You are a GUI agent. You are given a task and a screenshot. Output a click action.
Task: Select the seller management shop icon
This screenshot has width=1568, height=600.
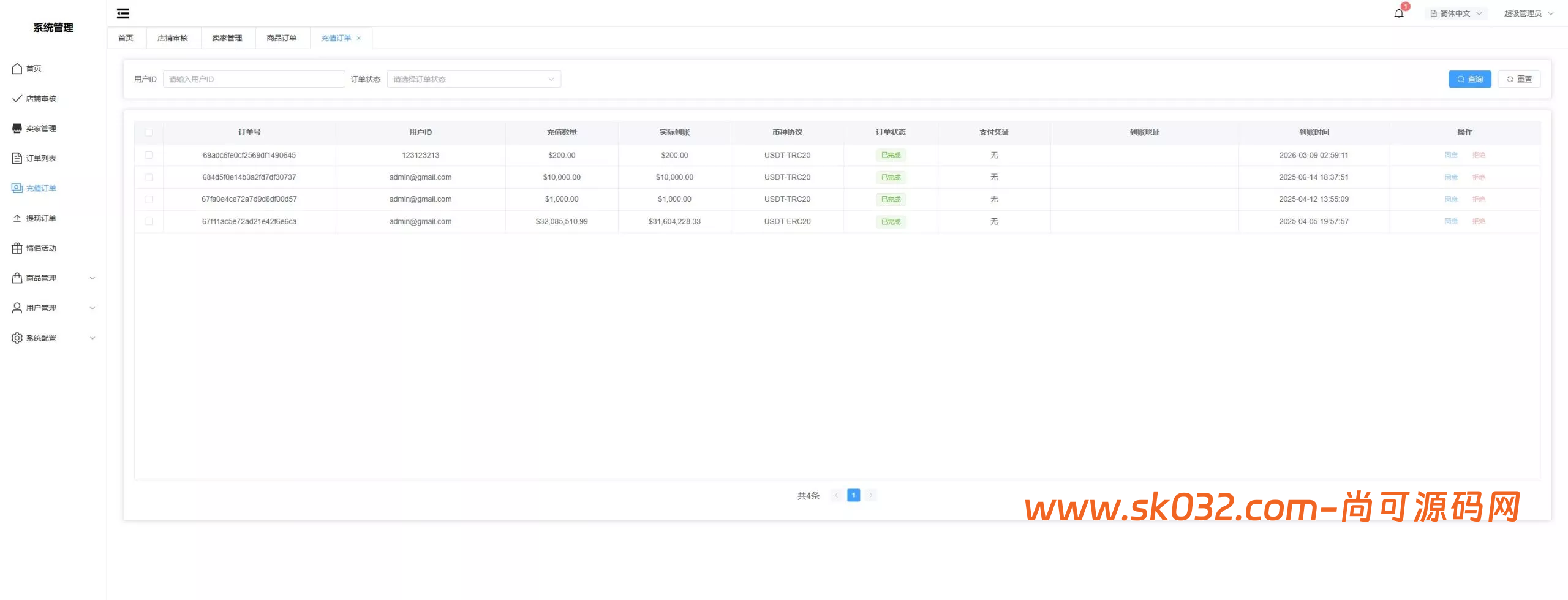coord(17,128)
